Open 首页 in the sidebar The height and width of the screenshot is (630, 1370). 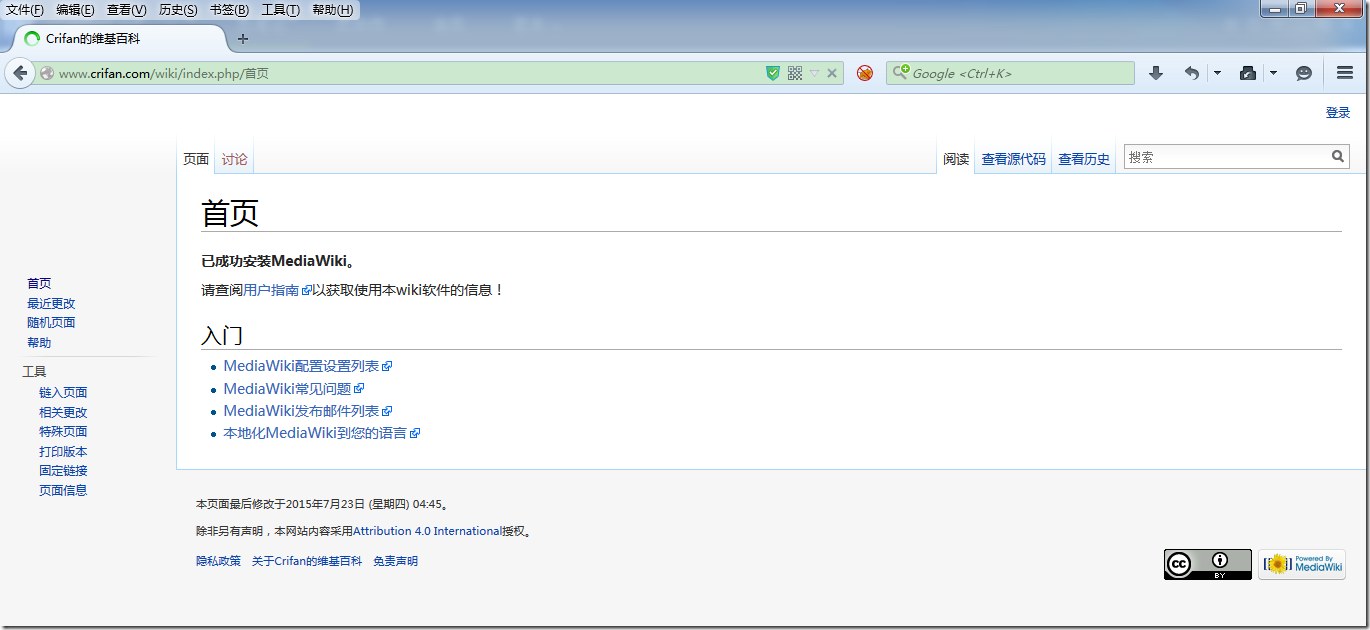pyautogui.click(x=39, y=284)
